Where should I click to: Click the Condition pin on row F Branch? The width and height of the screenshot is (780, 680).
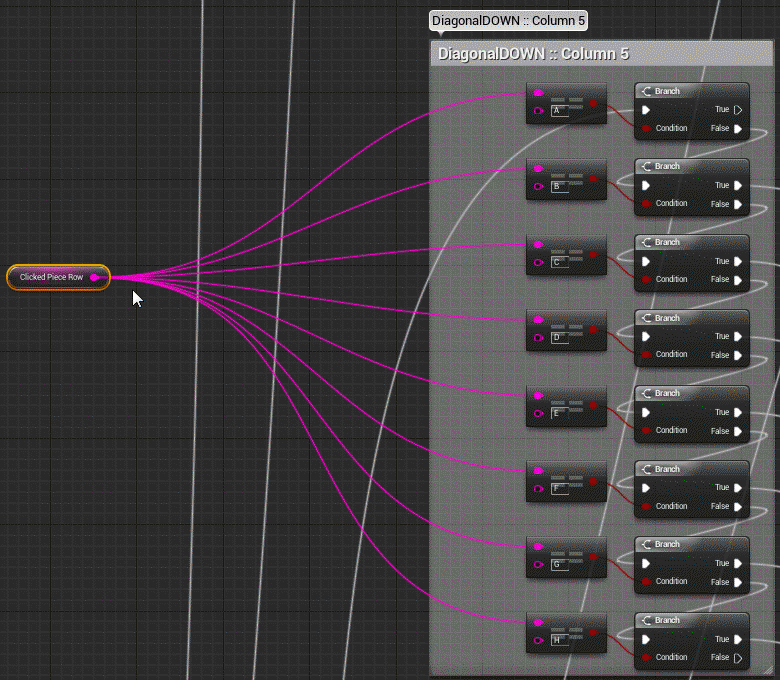click(x=646, y=506)
